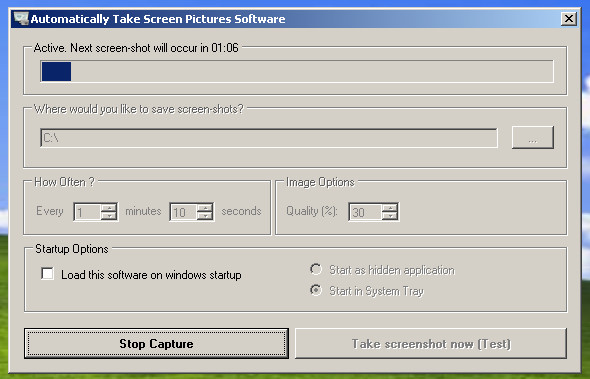Open the folder browse '...' button
The width and height of the screenshot is (590, 379).
point(532,137)
